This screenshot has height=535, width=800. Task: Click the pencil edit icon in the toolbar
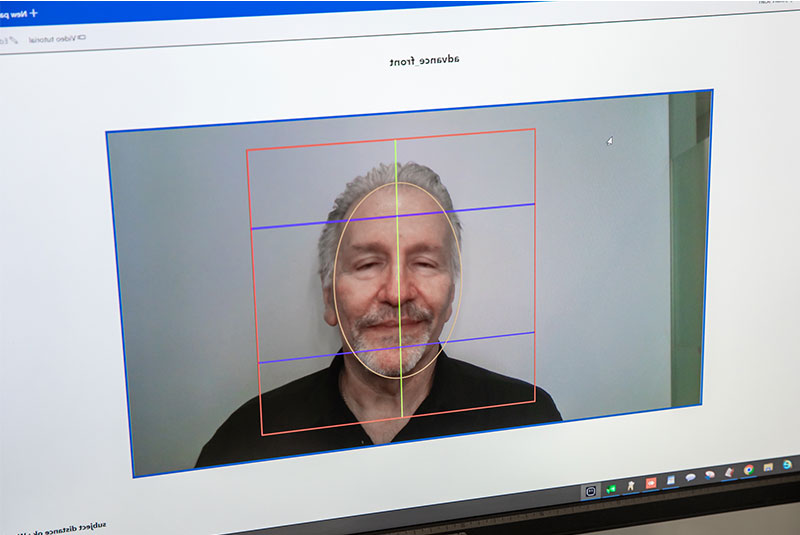[13, 40]
